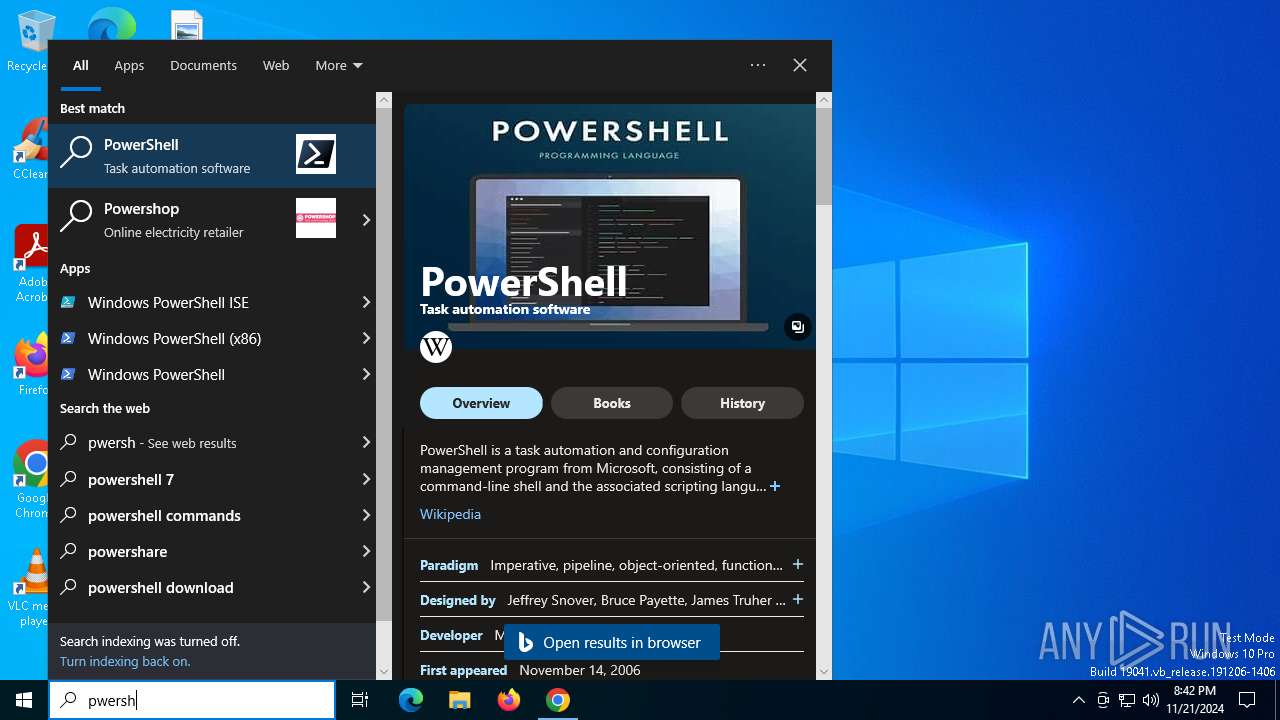Select the powershell commands web suggestion
Screen dimensions: 1280x720
point(202,515)
